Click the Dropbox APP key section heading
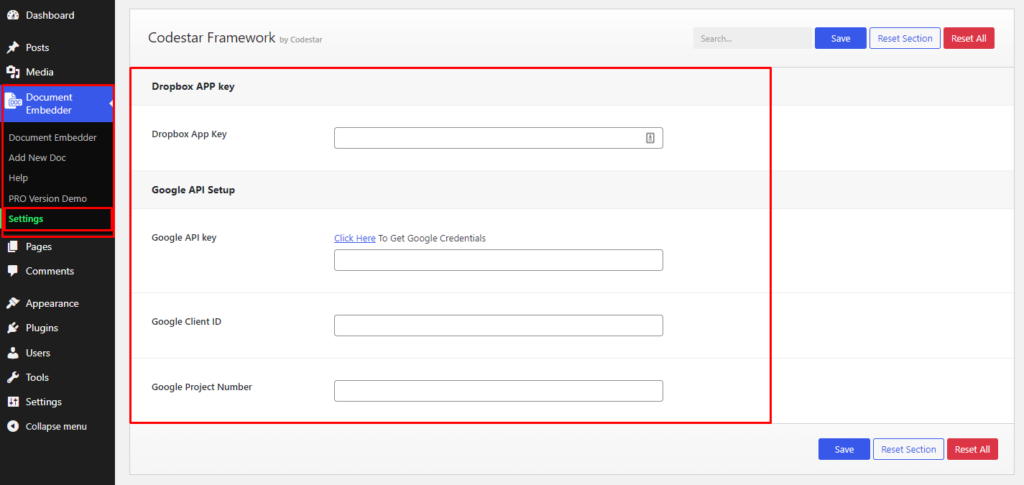 click(193, 86)
